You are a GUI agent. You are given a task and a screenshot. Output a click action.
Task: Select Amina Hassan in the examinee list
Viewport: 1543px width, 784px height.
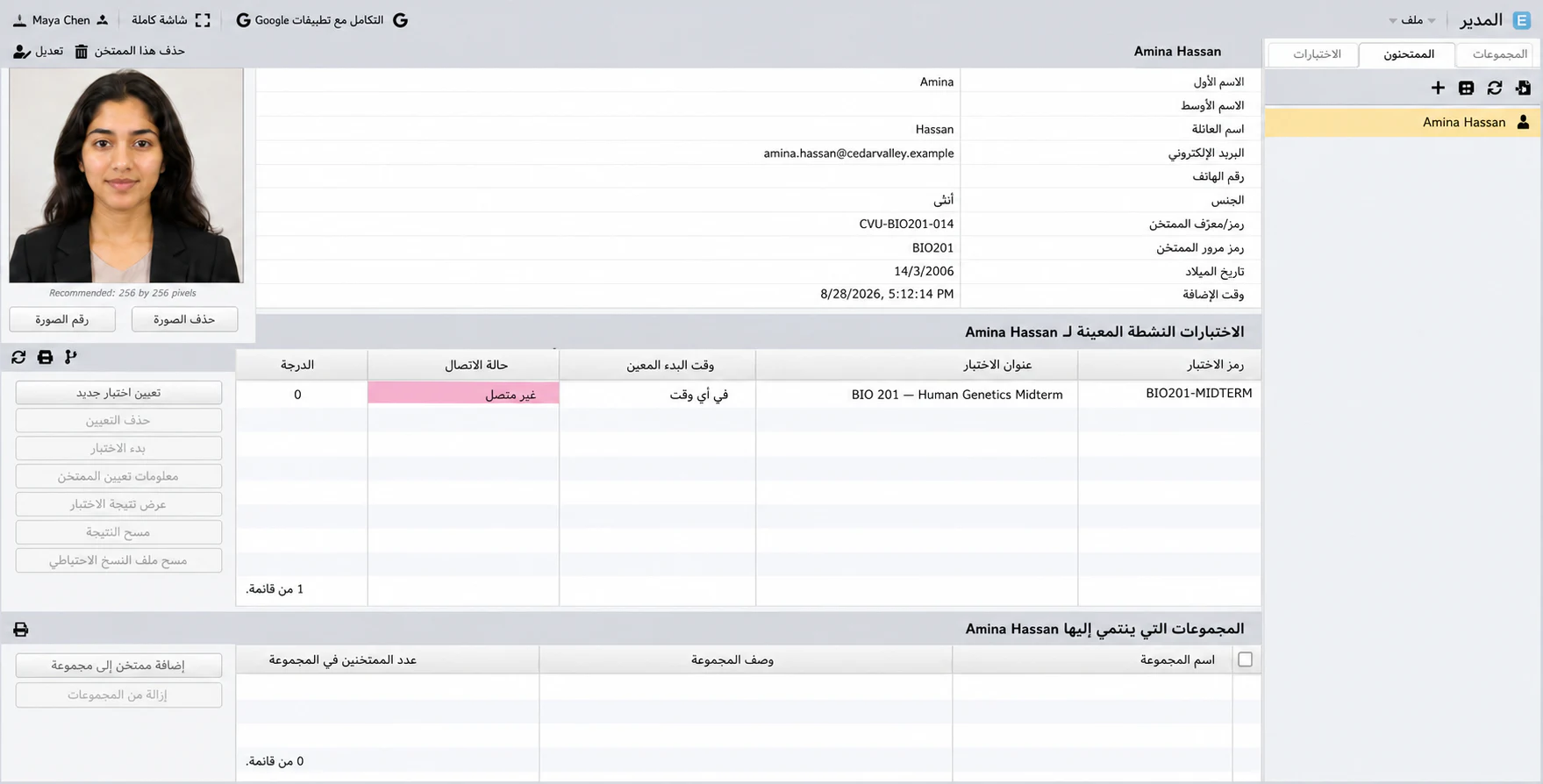pos(1403,122)
